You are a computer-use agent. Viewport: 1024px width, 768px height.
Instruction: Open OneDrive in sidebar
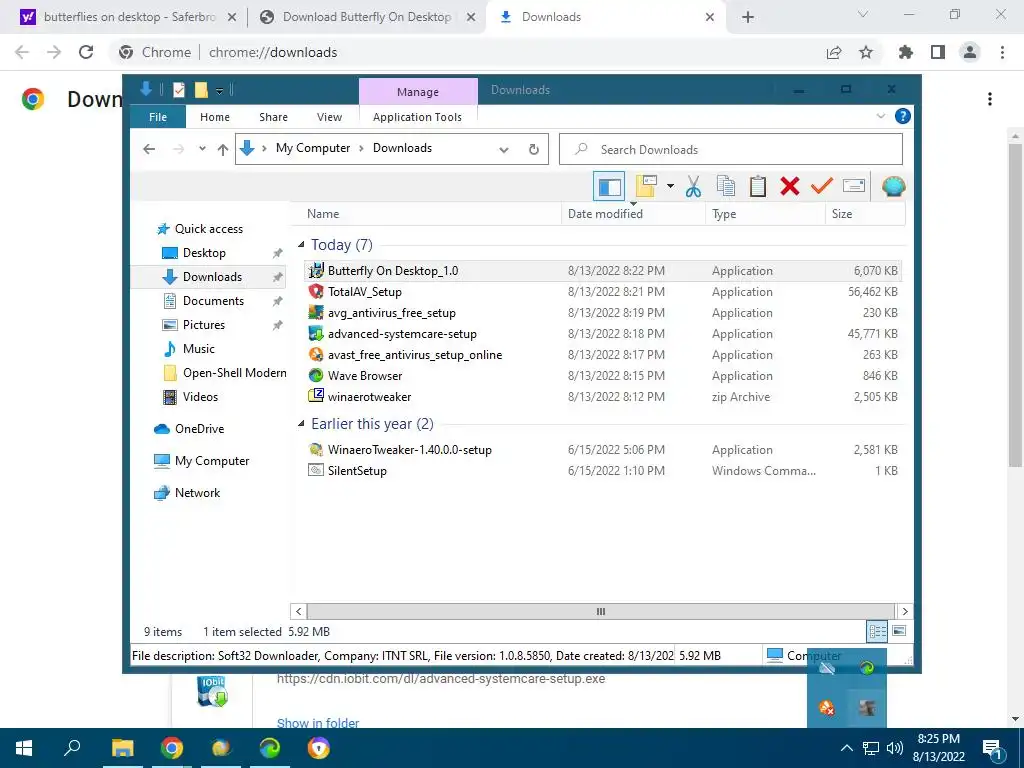click(x=199, y=428)
